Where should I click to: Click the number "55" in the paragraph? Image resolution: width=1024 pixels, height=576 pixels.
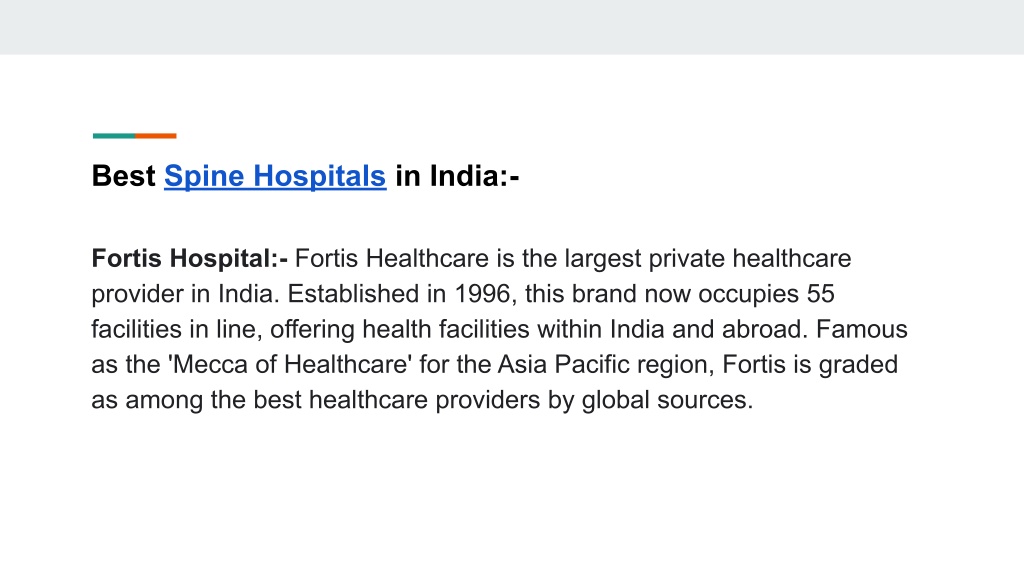[820, 294]
